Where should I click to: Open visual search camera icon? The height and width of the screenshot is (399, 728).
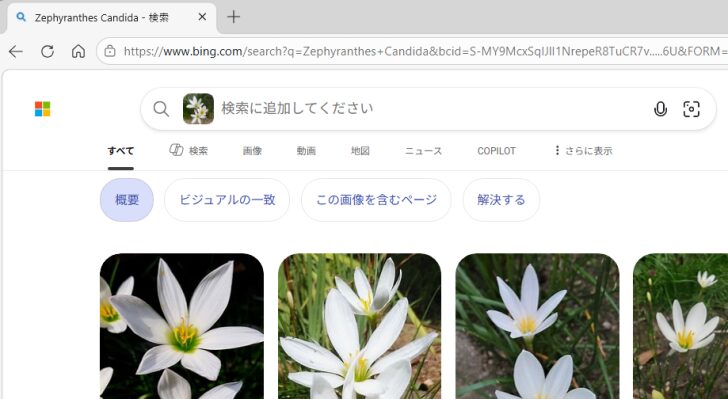click(x=691, y=109)
